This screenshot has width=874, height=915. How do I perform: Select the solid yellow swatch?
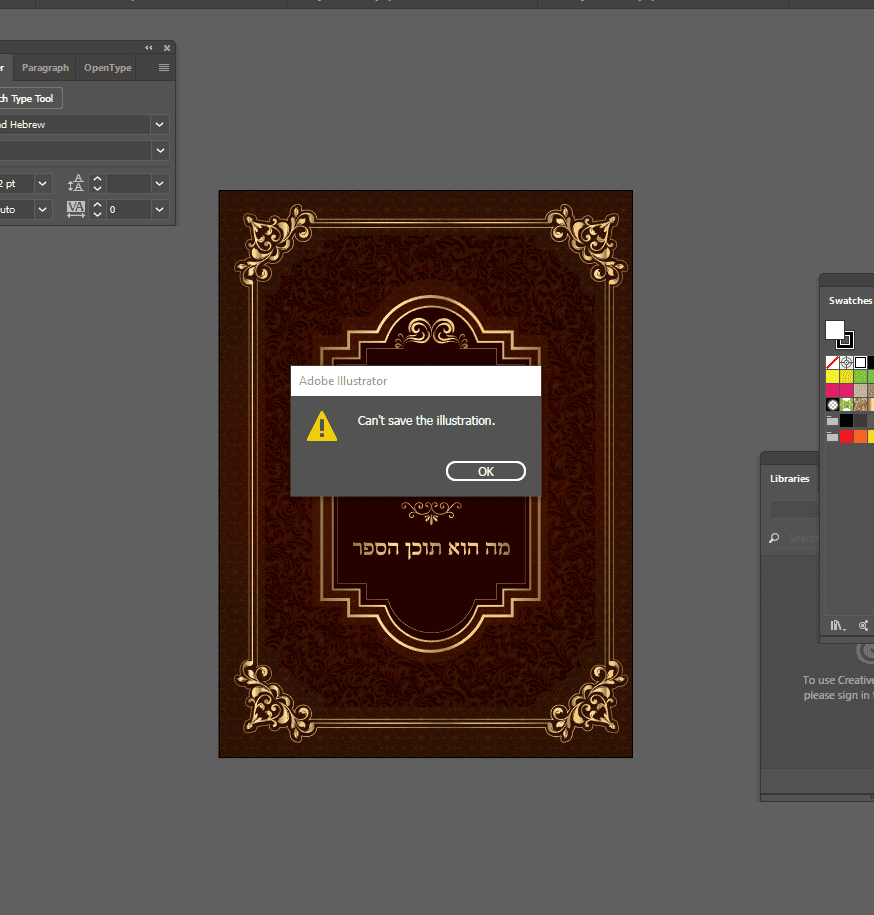833,376
